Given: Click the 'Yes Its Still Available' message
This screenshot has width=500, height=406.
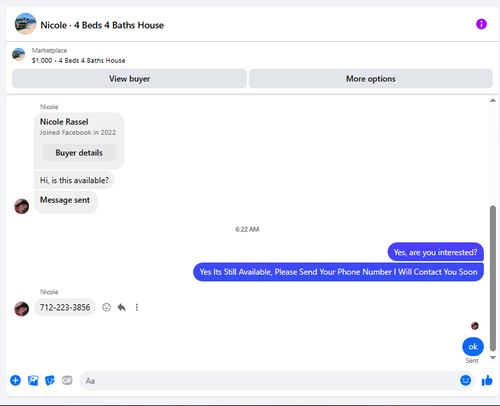Looking at the screenshot, I should (338, 272).
